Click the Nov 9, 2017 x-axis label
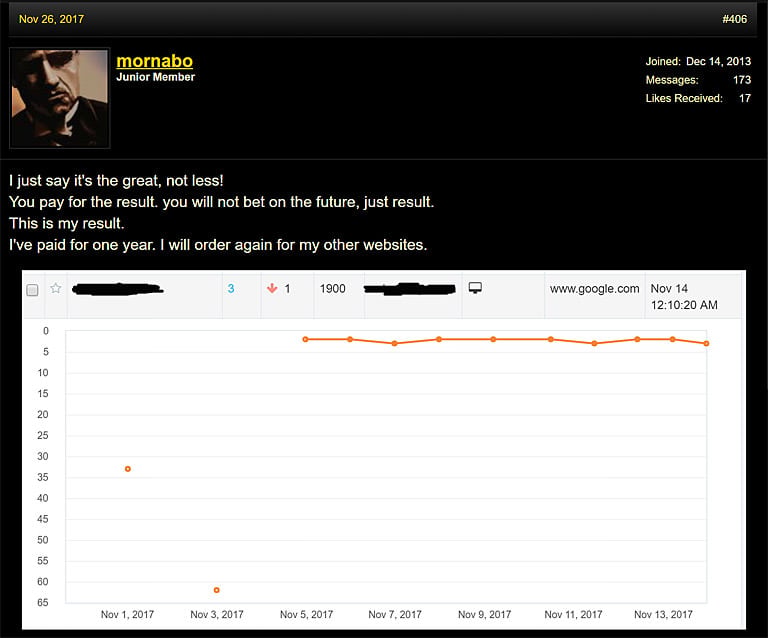 coord(484,614)
